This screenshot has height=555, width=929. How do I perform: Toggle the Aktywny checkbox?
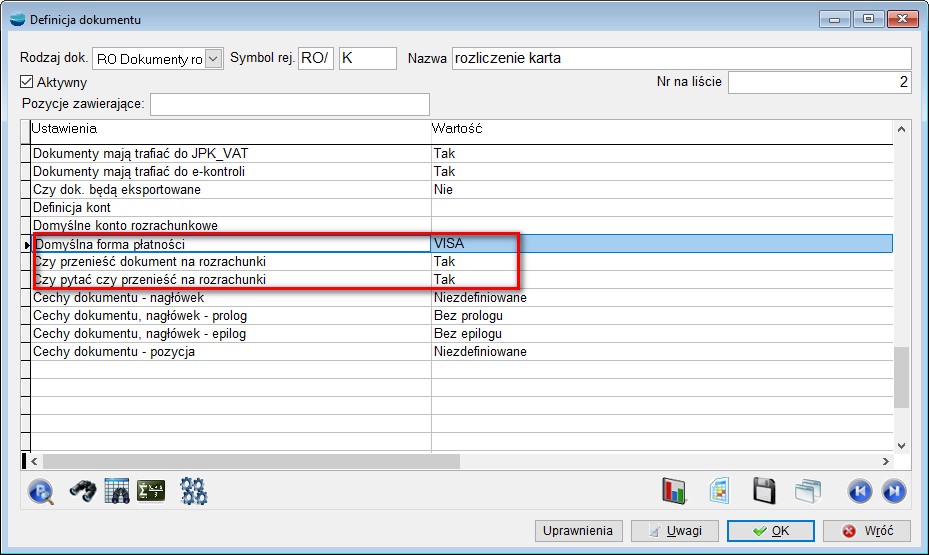point(27,82)
